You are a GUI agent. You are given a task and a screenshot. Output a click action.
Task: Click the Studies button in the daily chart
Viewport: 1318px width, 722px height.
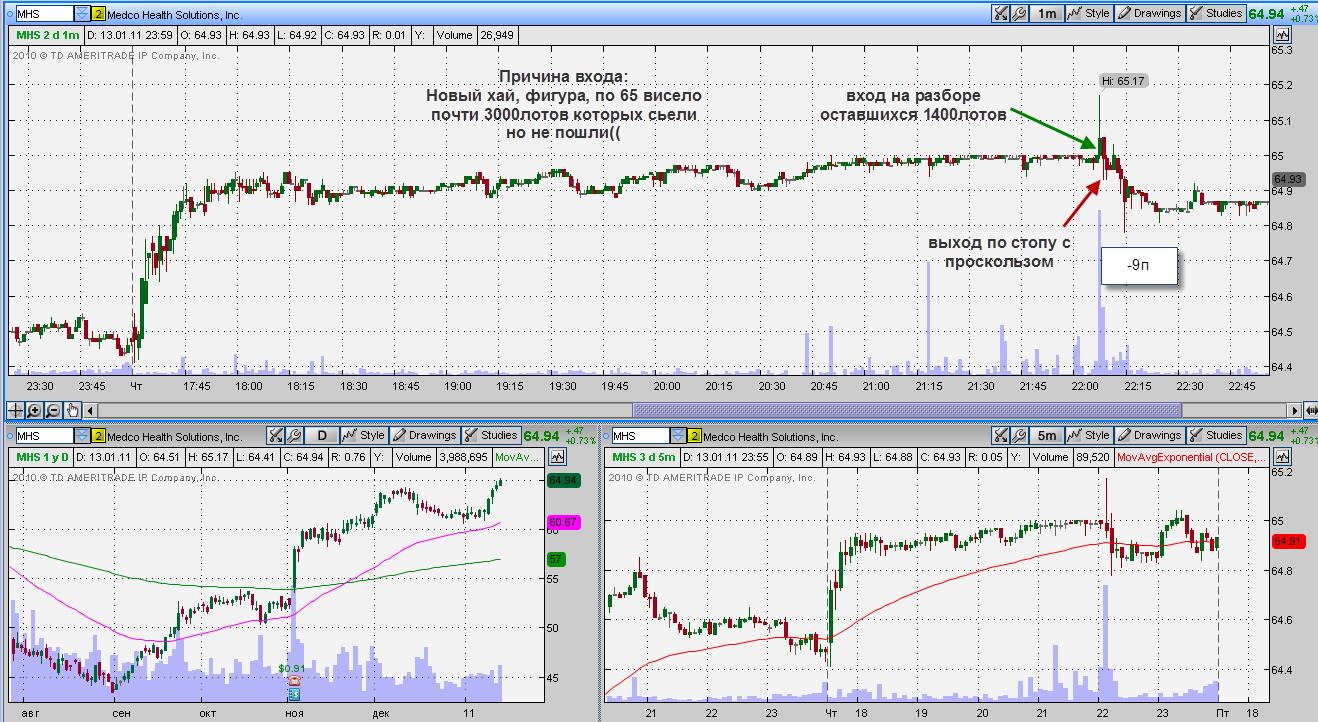coord(490,436)
